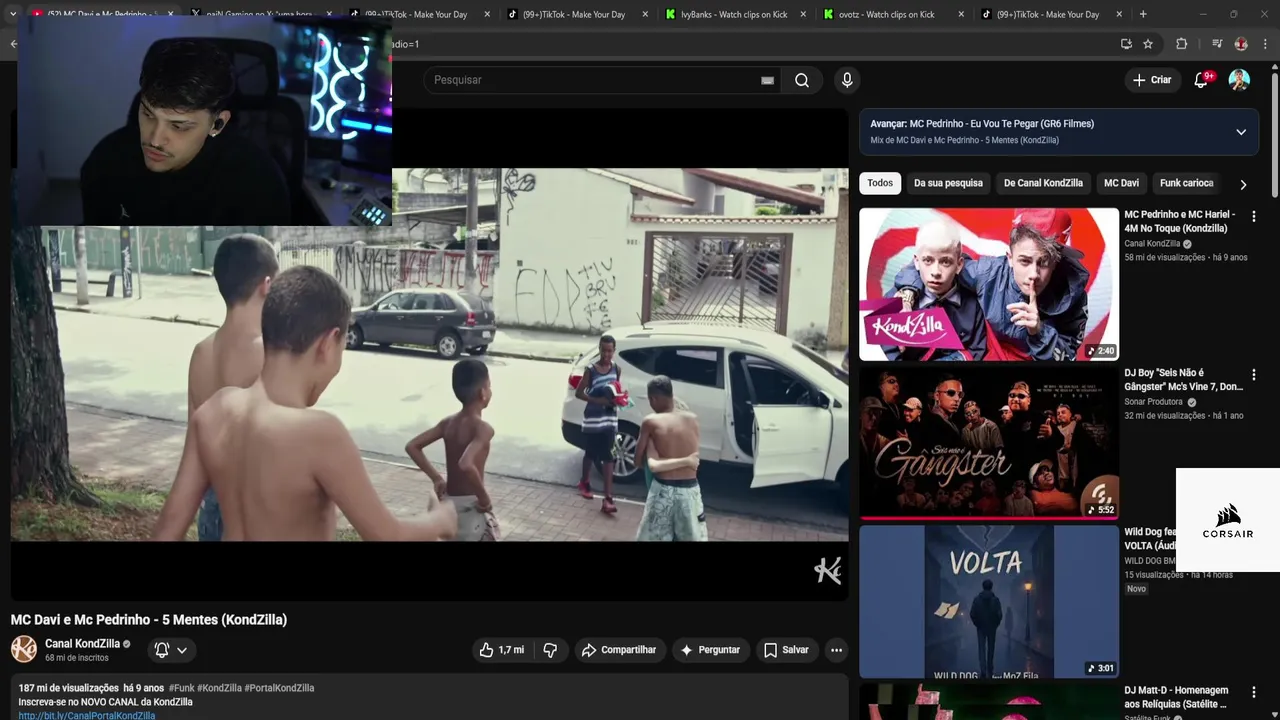Open the account avatar menu

(x=1239, y=80)
